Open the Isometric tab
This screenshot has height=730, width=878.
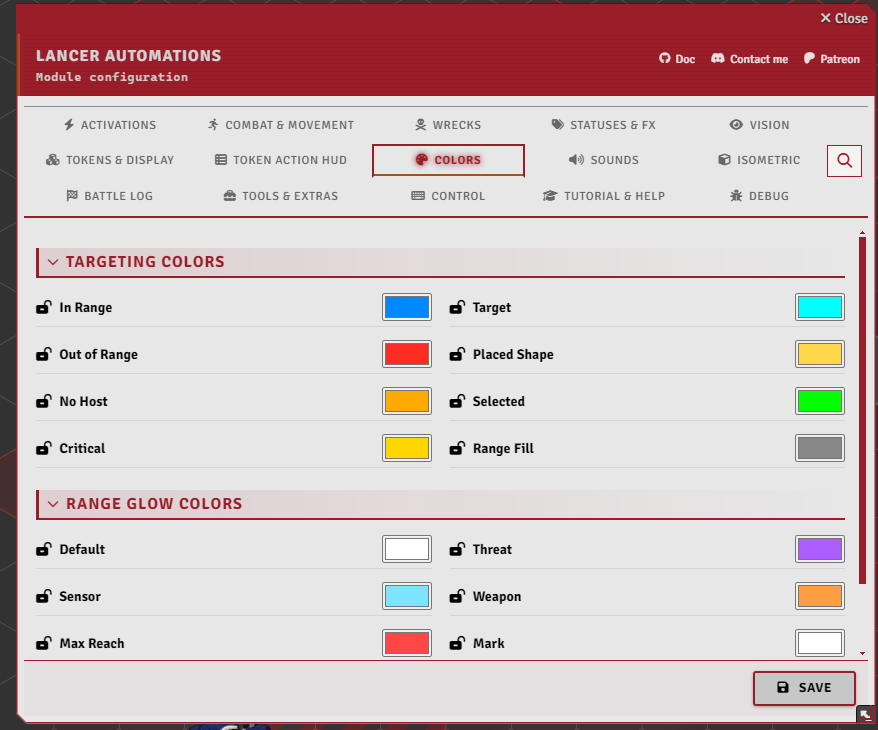[759, 160]
